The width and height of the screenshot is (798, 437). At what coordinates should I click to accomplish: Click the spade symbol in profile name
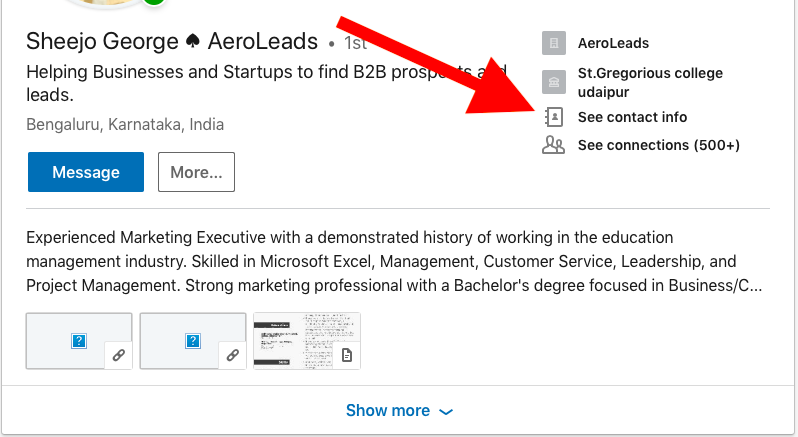[192, 41]
